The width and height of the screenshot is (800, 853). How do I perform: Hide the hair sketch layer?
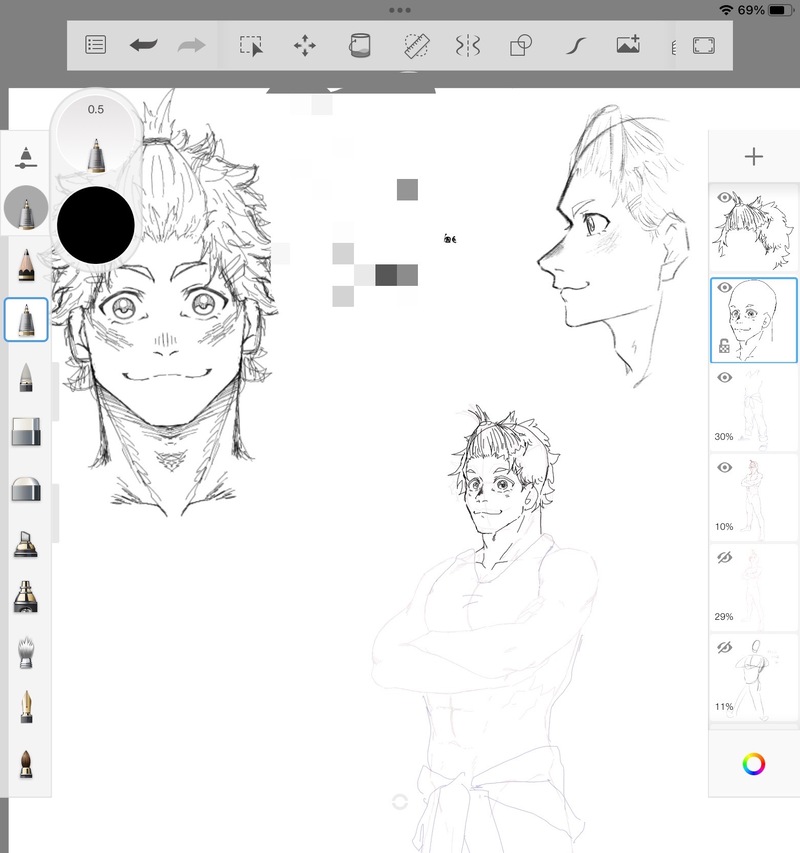(724, 197)
